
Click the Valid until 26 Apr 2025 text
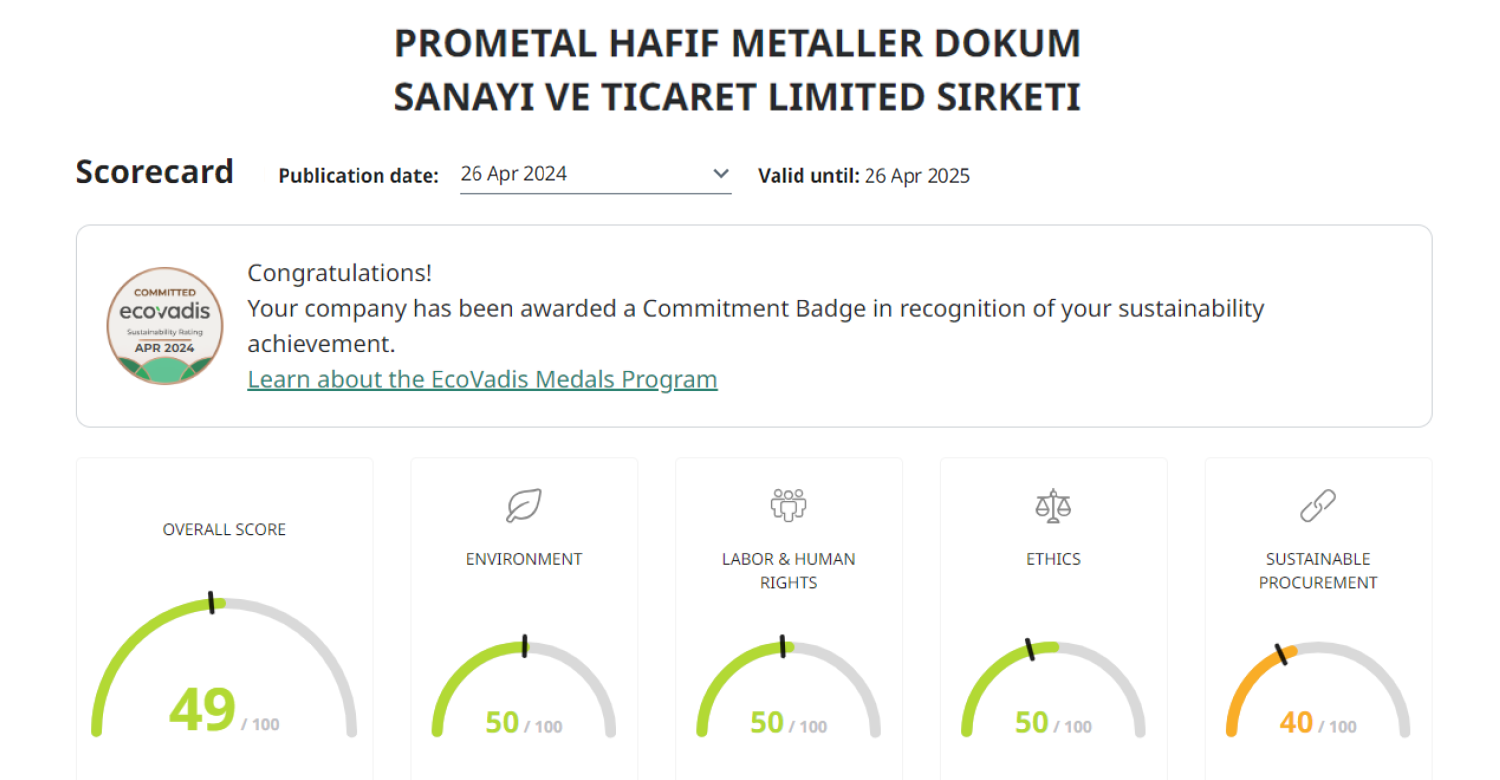coord(864,176)
